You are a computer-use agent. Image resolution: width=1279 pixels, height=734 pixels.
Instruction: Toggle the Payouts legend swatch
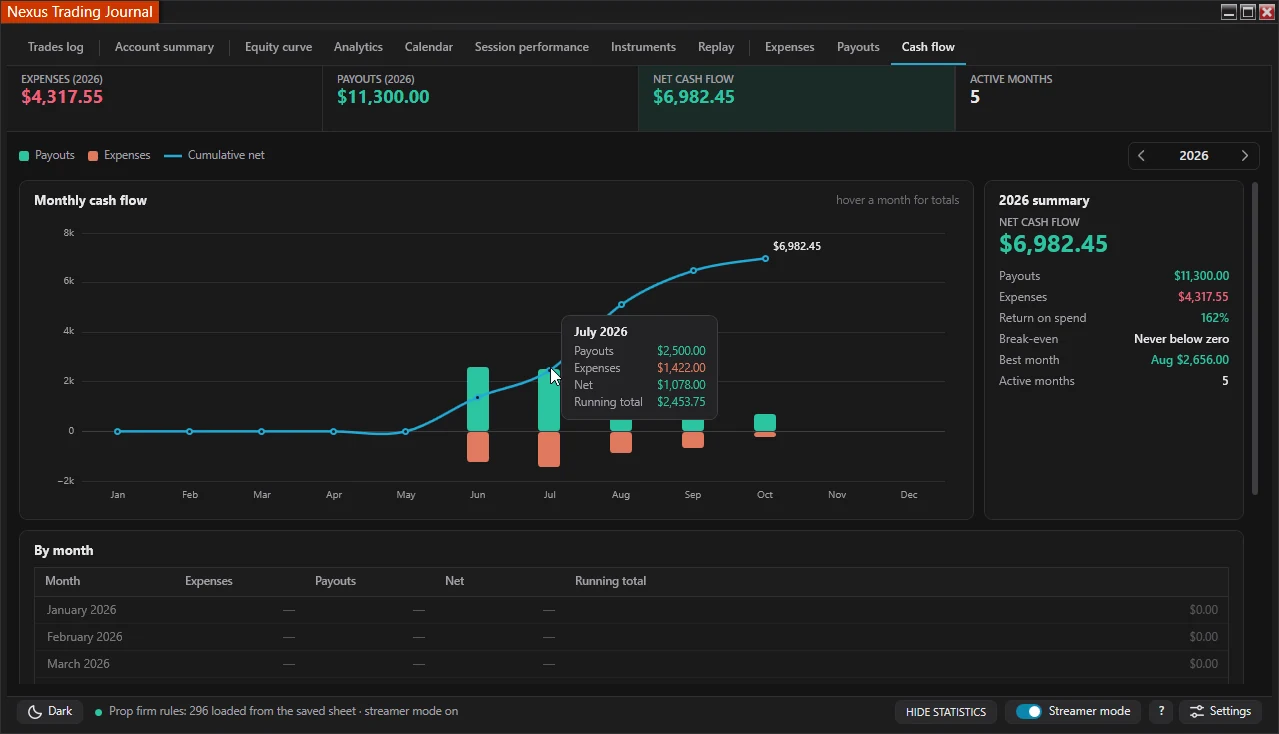coord(24,156)
